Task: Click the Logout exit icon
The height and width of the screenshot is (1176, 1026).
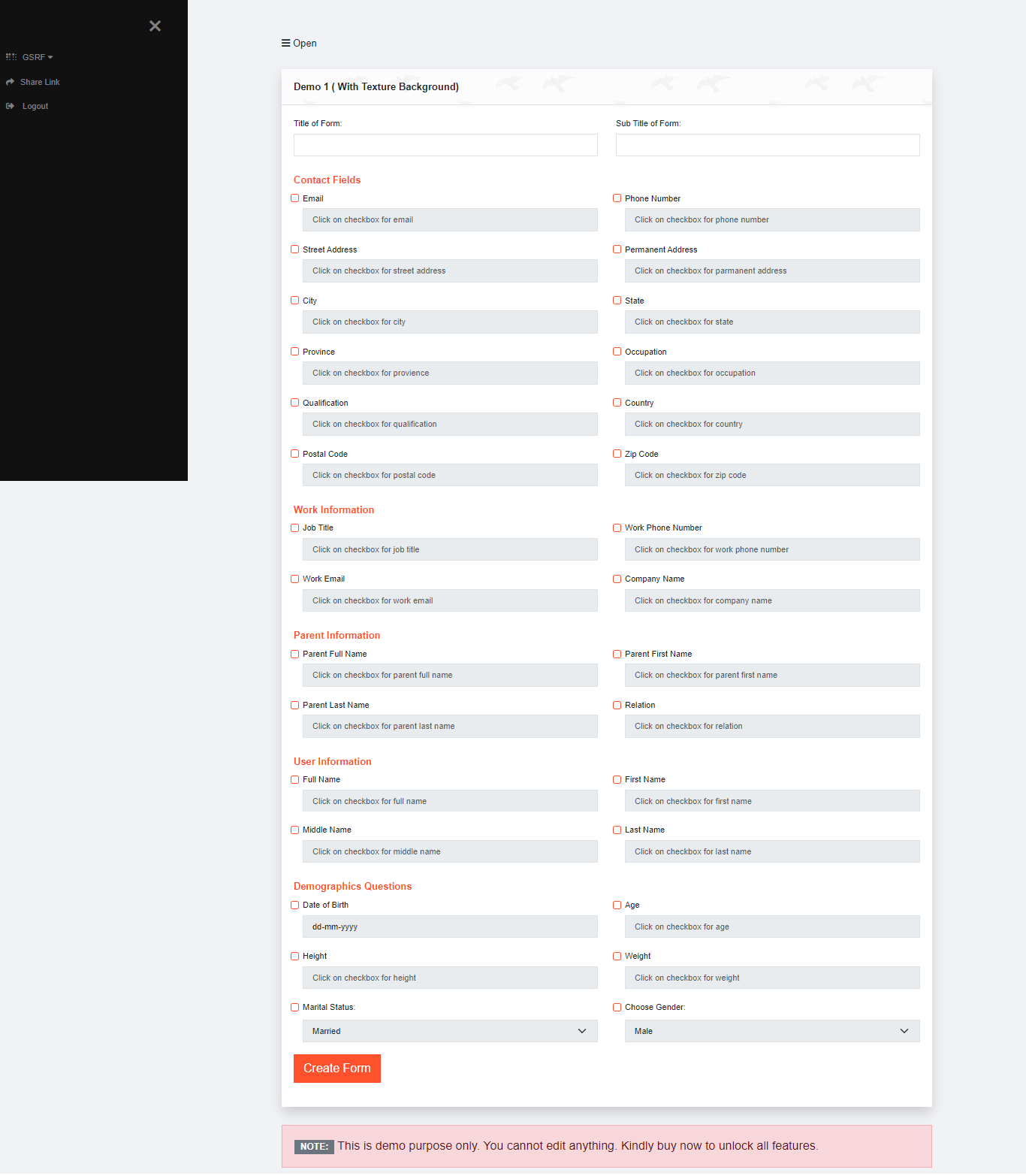Action: [x=10, y=106]
